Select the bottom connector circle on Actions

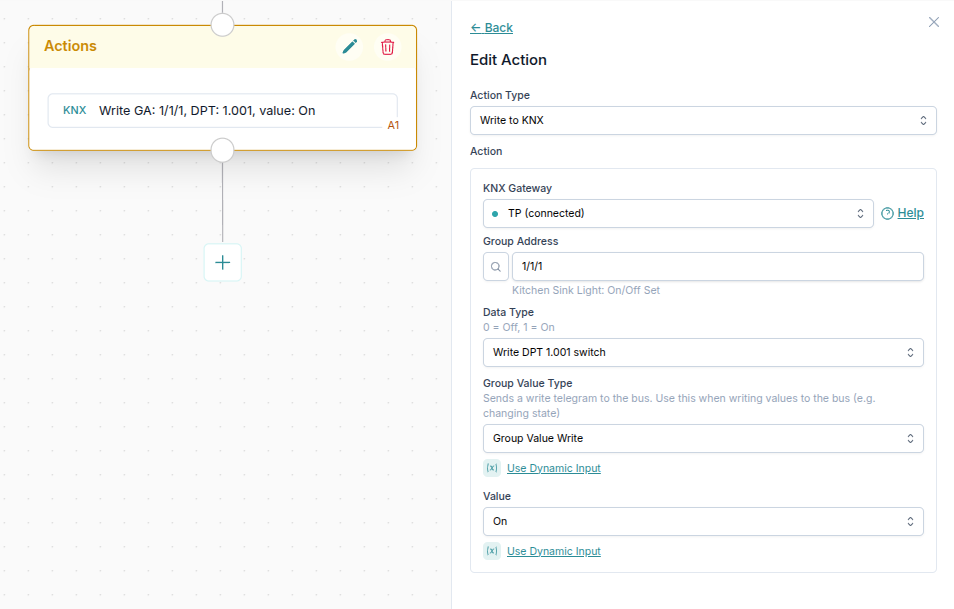(222, 150)
